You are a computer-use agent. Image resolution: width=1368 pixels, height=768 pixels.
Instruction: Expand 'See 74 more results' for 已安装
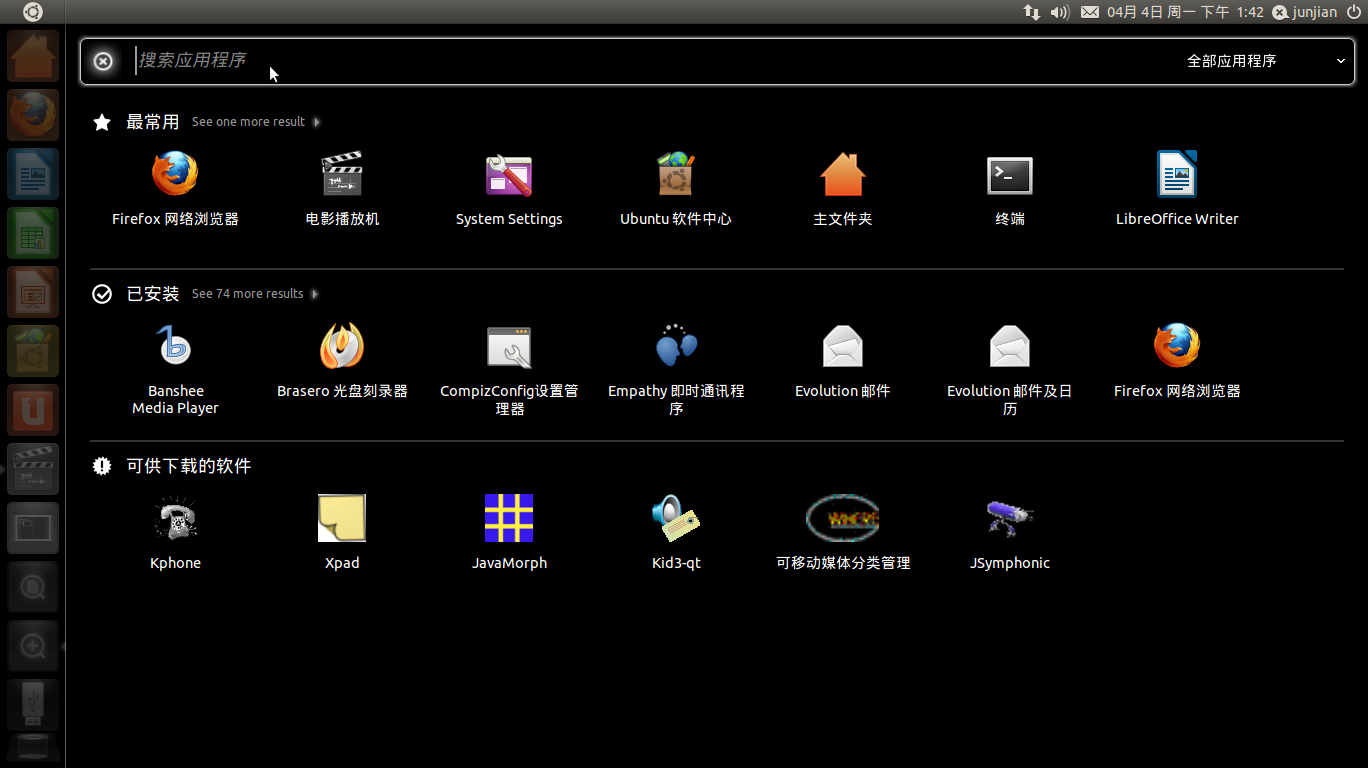256,294
